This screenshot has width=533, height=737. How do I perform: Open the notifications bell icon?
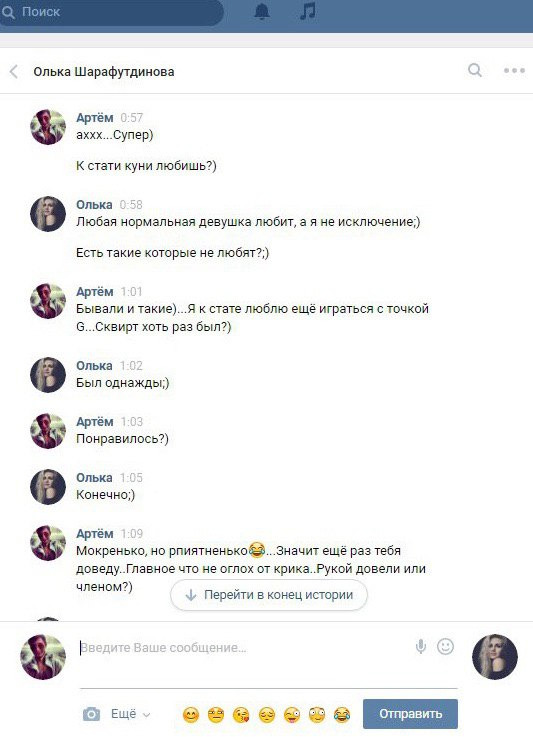[262, 12]
